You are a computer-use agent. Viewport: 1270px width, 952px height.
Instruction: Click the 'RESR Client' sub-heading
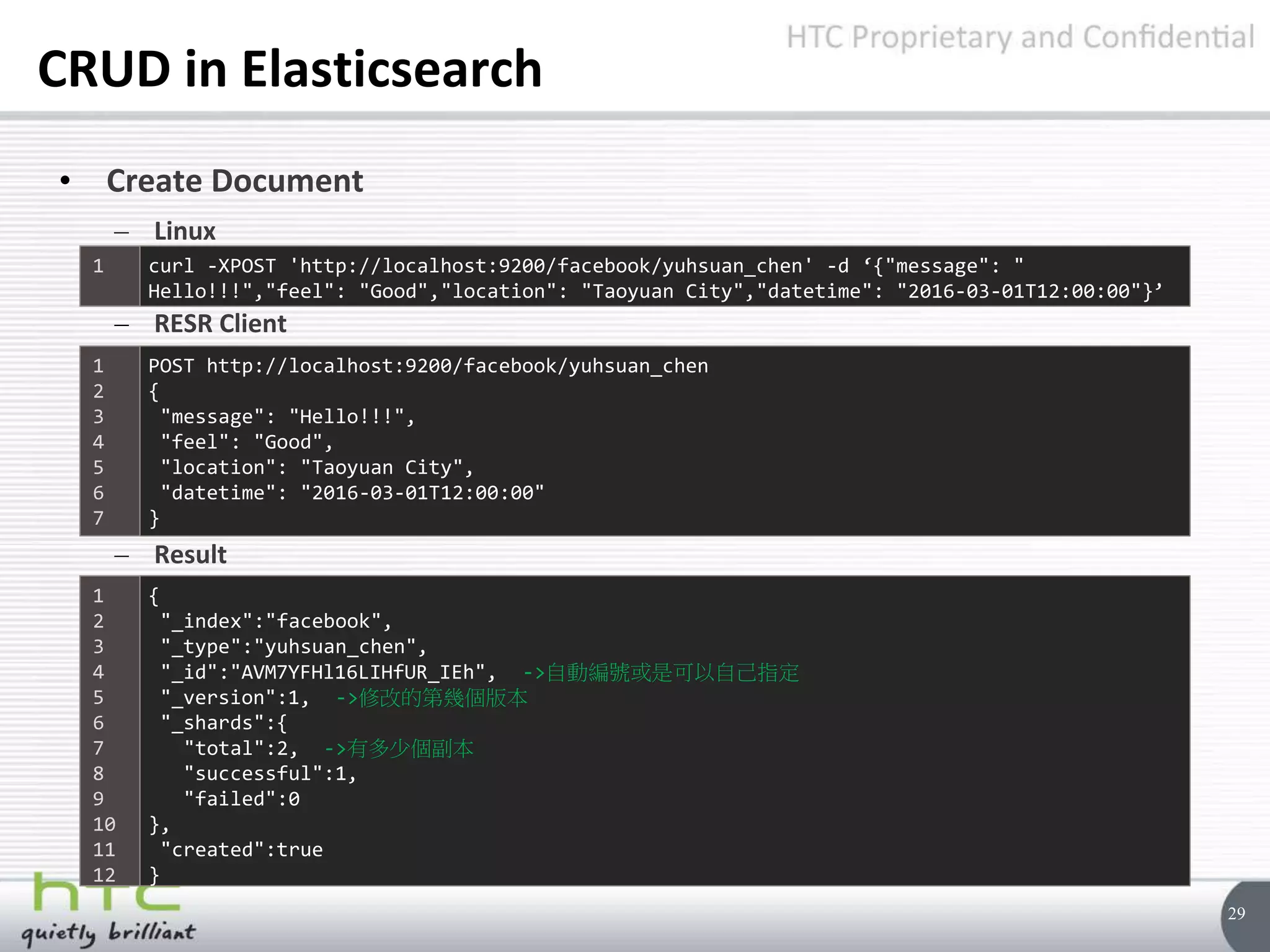pos(220,324)
